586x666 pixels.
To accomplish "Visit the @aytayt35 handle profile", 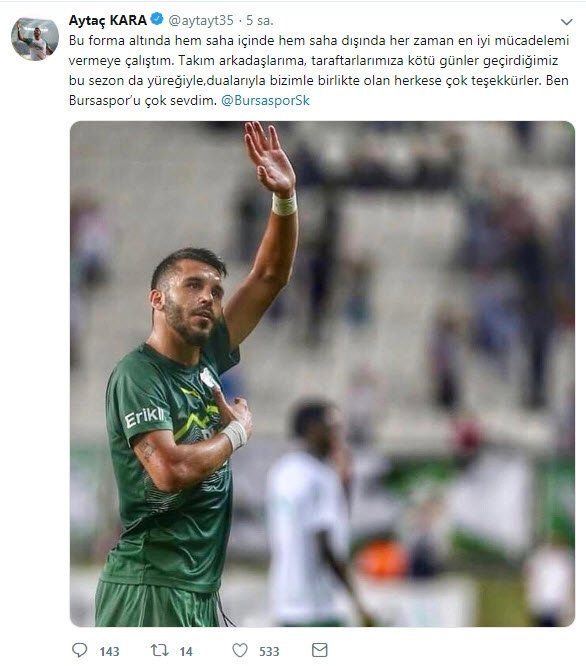I will tap(201, 20).
